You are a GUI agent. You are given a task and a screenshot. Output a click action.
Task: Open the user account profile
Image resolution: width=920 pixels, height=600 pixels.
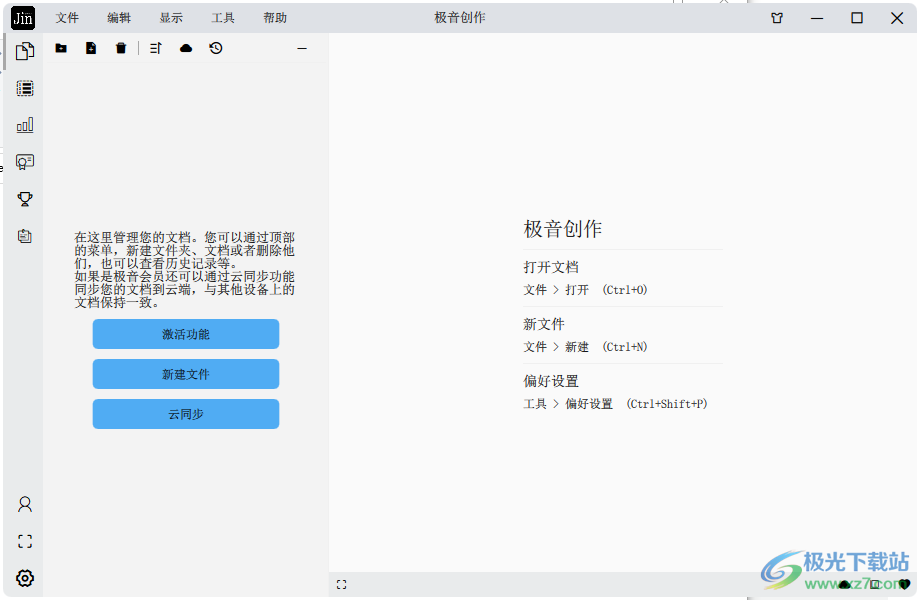click(x=25, y=504)
